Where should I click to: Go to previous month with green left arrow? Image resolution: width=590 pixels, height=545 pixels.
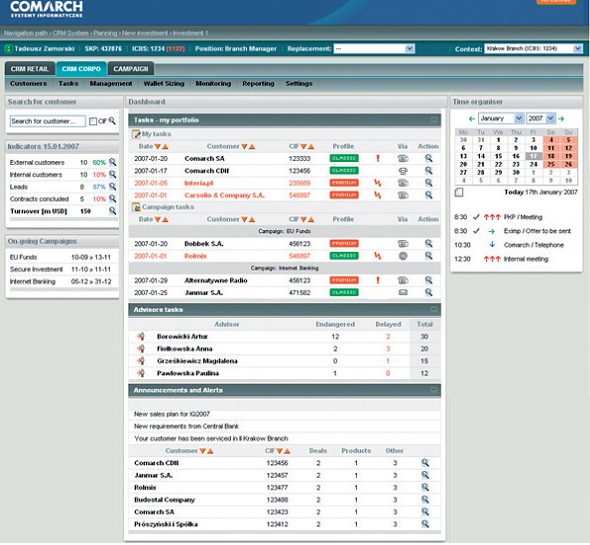click(x=471, y=119)
